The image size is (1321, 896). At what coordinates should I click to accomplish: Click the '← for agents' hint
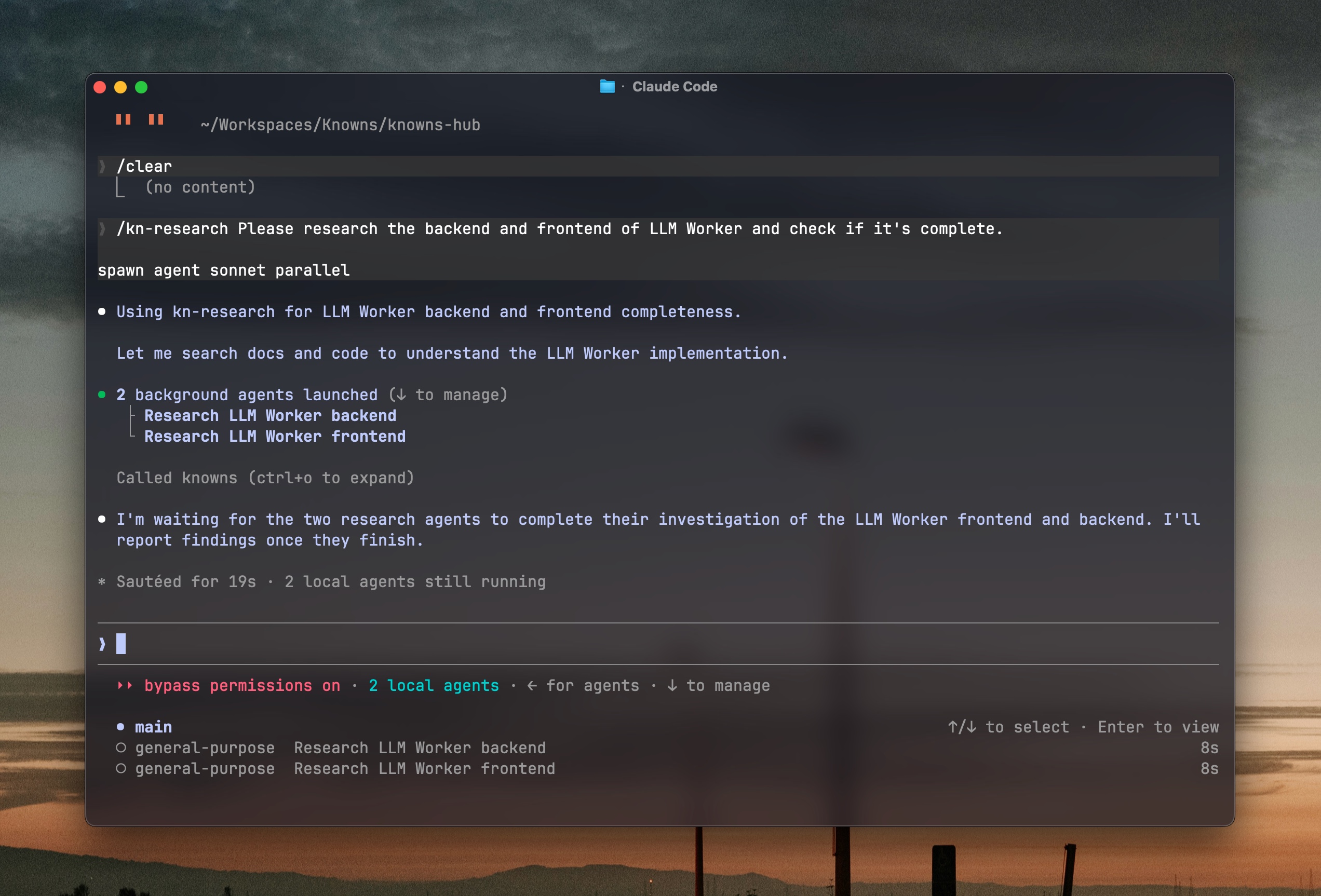coord(583,685)
